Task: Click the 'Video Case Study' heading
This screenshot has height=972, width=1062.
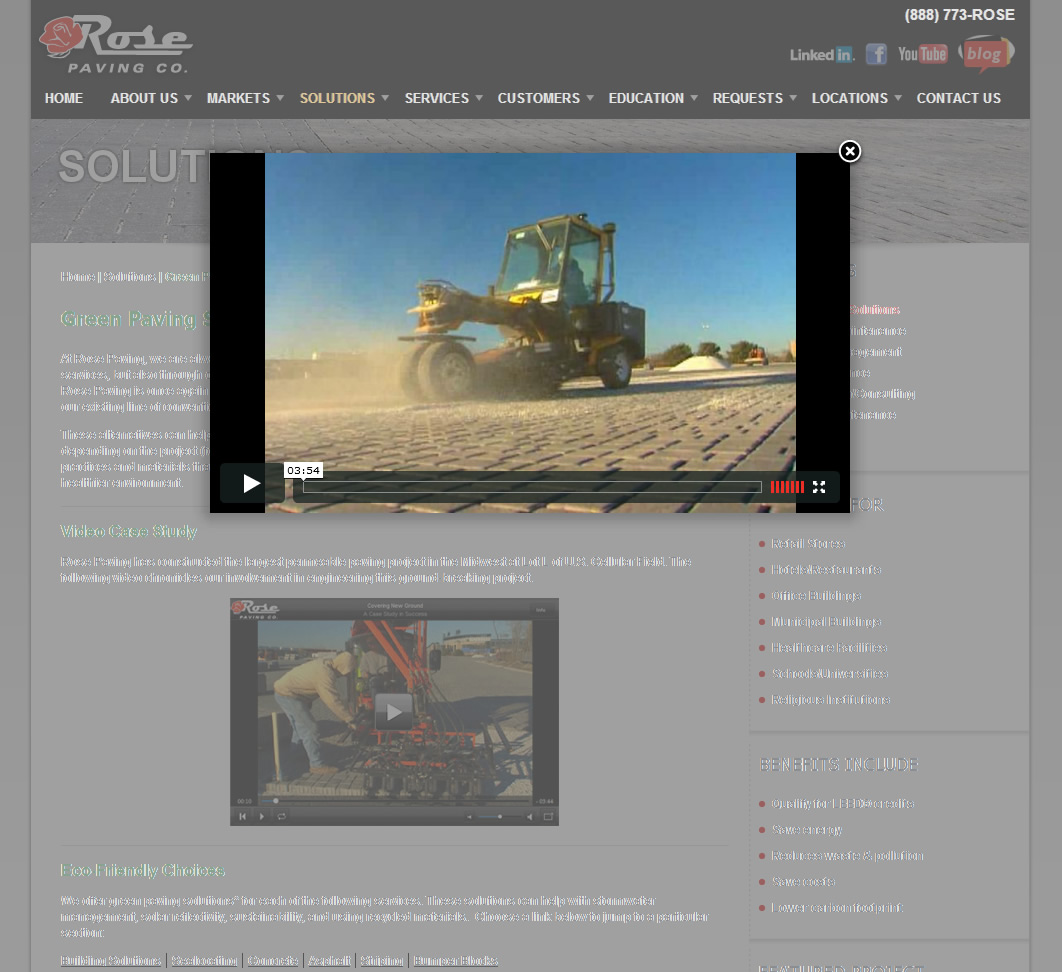Action: coord(129,531)
